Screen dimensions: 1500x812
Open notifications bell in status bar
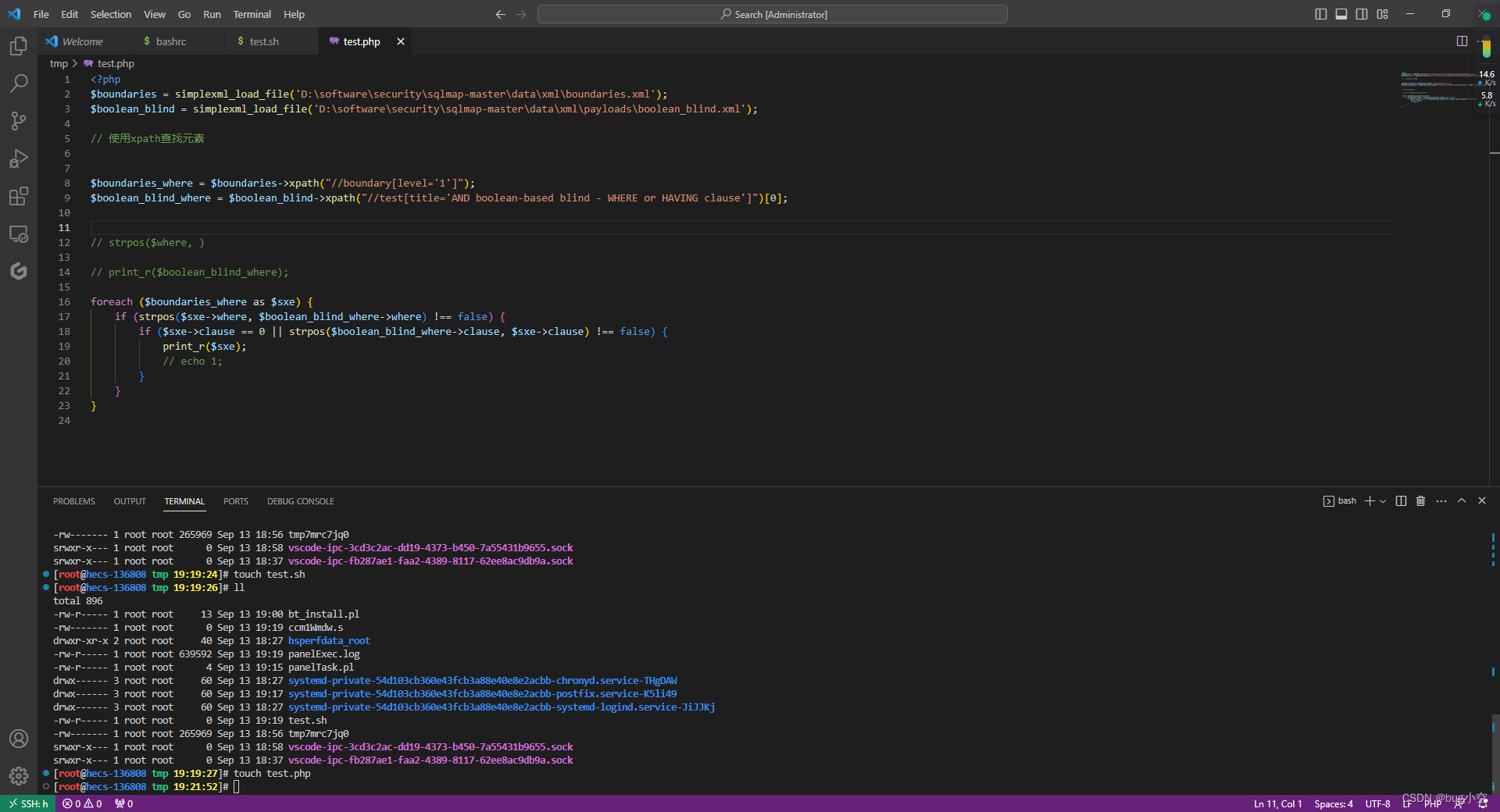point(1483,803)
